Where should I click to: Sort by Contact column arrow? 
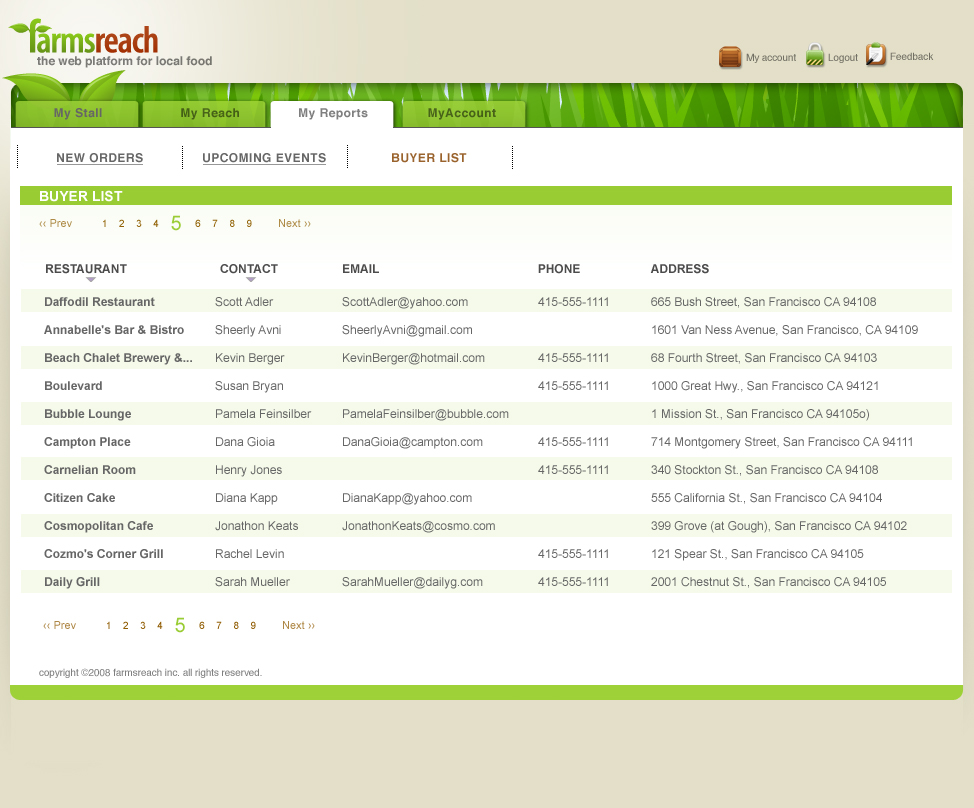(251, 280)
